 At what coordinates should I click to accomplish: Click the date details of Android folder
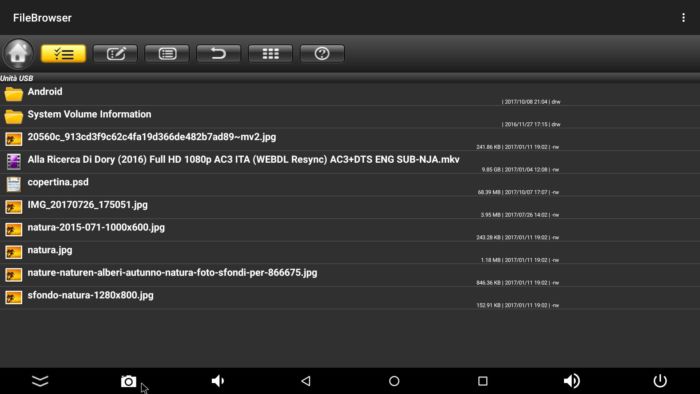tap(531, 102)
